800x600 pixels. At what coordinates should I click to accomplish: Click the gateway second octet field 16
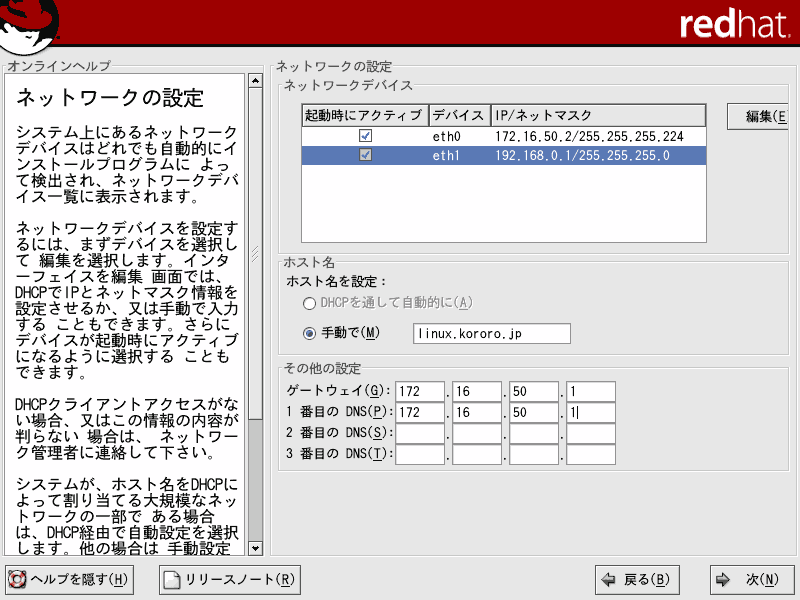(x=477, y=391)
